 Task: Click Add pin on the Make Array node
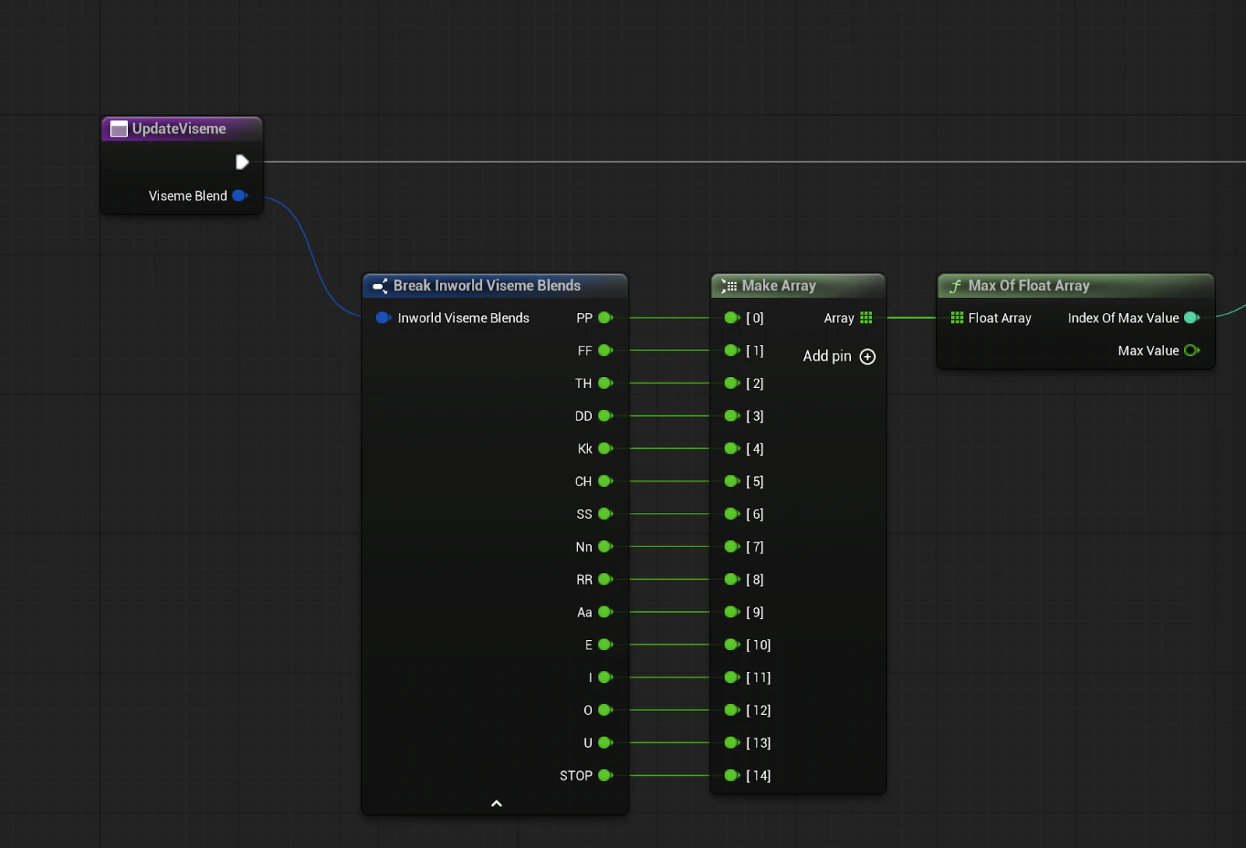[866, 356]
